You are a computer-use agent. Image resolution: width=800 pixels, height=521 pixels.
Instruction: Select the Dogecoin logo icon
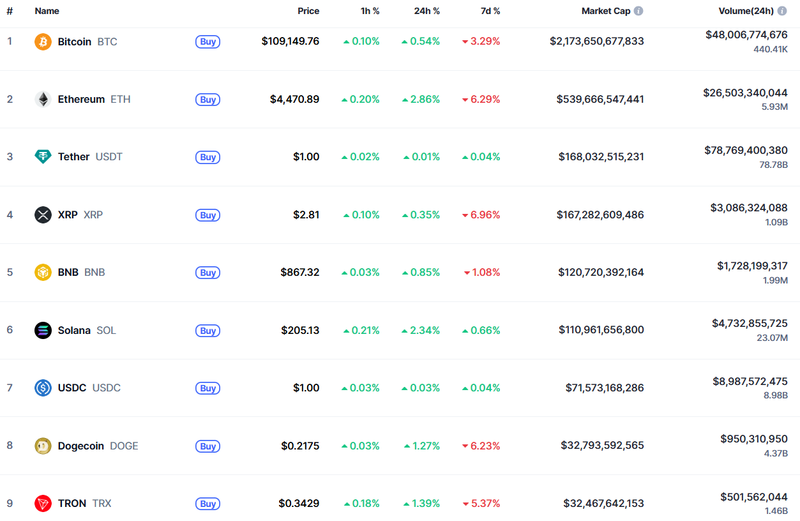tap(43, 446)
